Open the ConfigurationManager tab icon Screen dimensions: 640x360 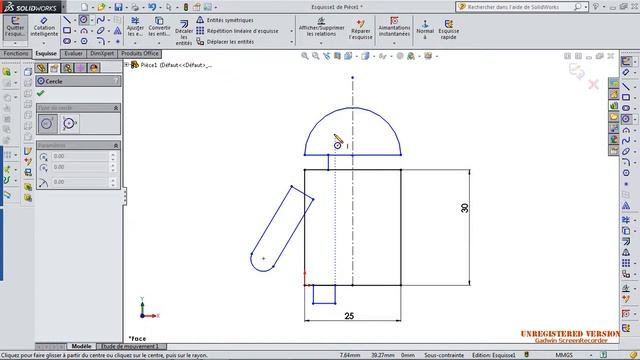pyautogui.click(x=67, y=68)
